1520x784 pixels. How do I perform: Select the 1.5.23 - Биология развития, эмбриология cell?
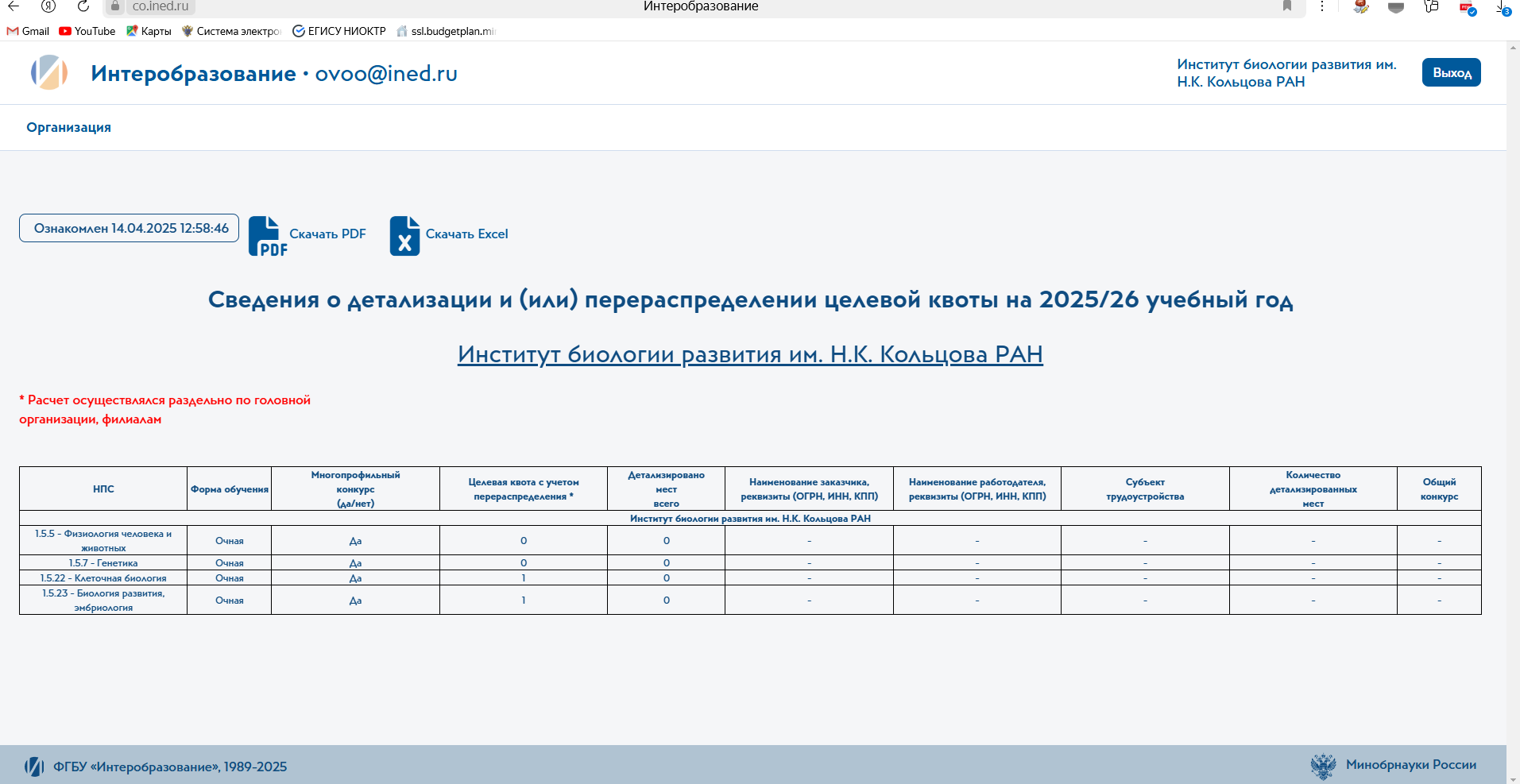(103, 600)
